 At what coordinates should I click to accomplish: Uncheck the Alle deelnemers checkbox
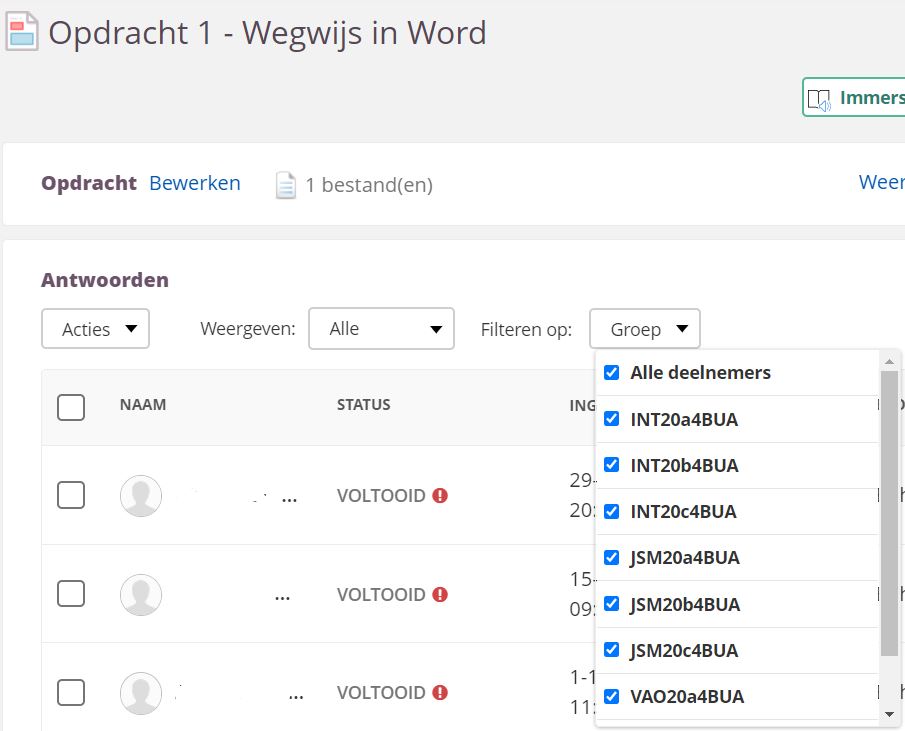pyautogui.click(x=612, y=373)
